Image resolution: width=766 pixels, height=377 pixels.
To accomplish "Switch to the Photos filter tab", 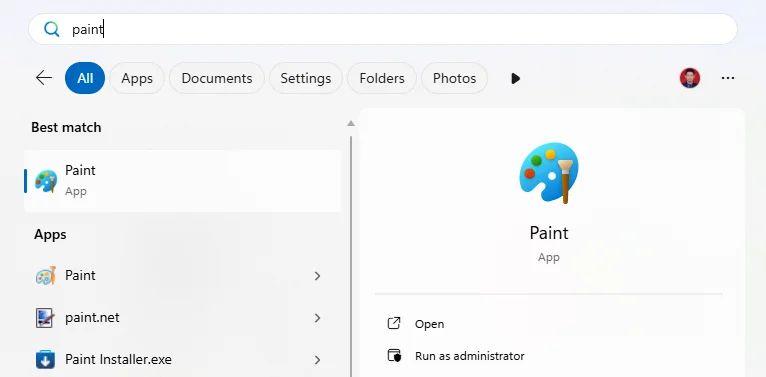I will pyautogui.click(x=454, y=78).
